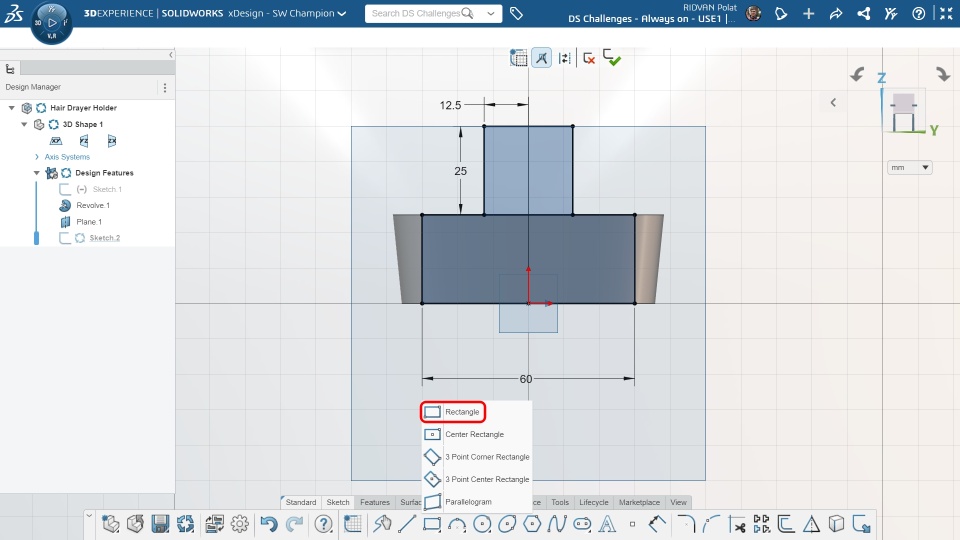Open the tags icon next to search

516,13
